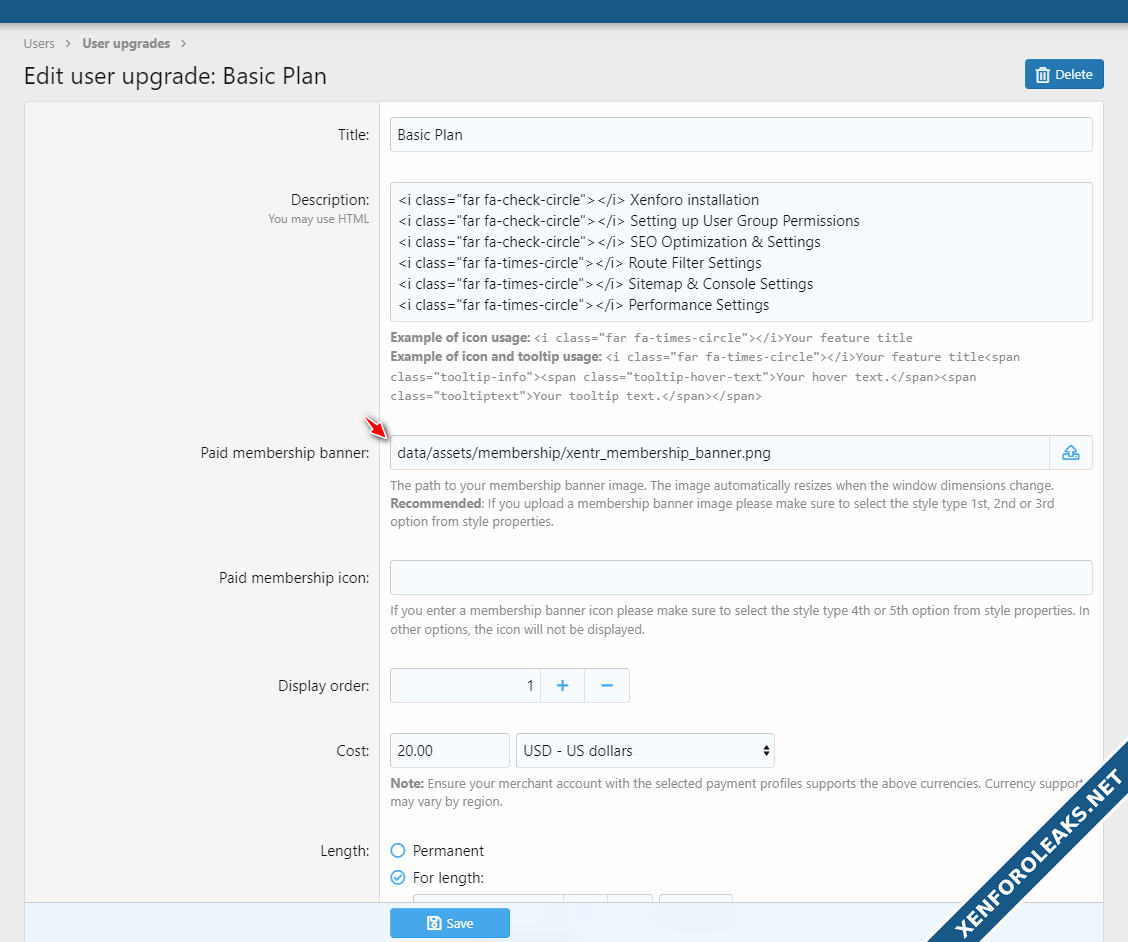Screen dimensions: 1128x942
Task: Click the Save button
Action: (450, 923)
